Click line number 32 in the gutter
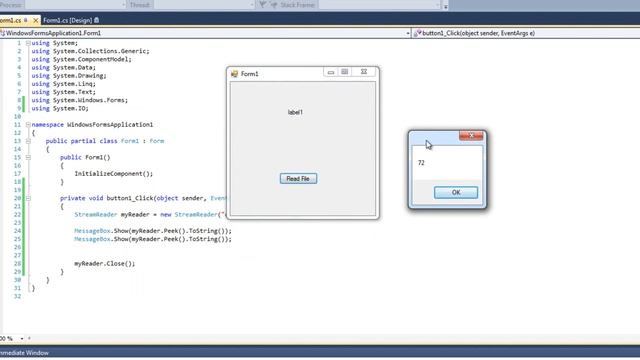Viewport: 640px width, 360px height. [17, 296]
